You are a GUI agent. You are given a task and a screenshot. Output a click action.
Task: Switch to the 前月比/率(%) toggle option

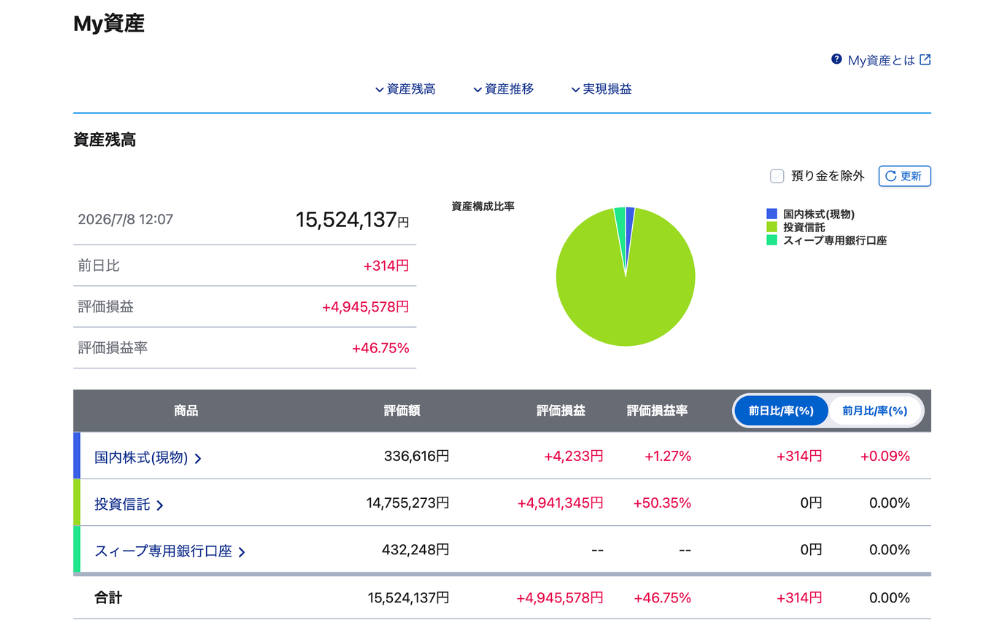(874, 411)
